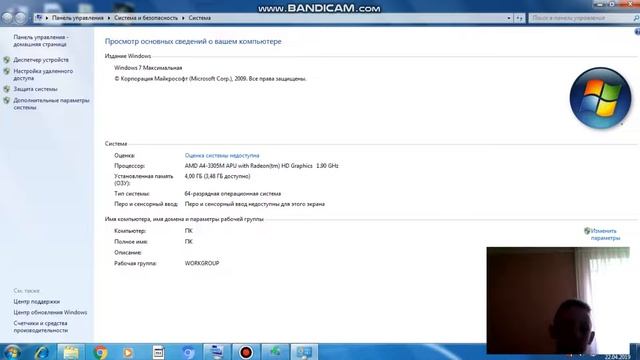Click shield icon beside Настройка удаленного доступа
The image size is (640, 360).
7,71
